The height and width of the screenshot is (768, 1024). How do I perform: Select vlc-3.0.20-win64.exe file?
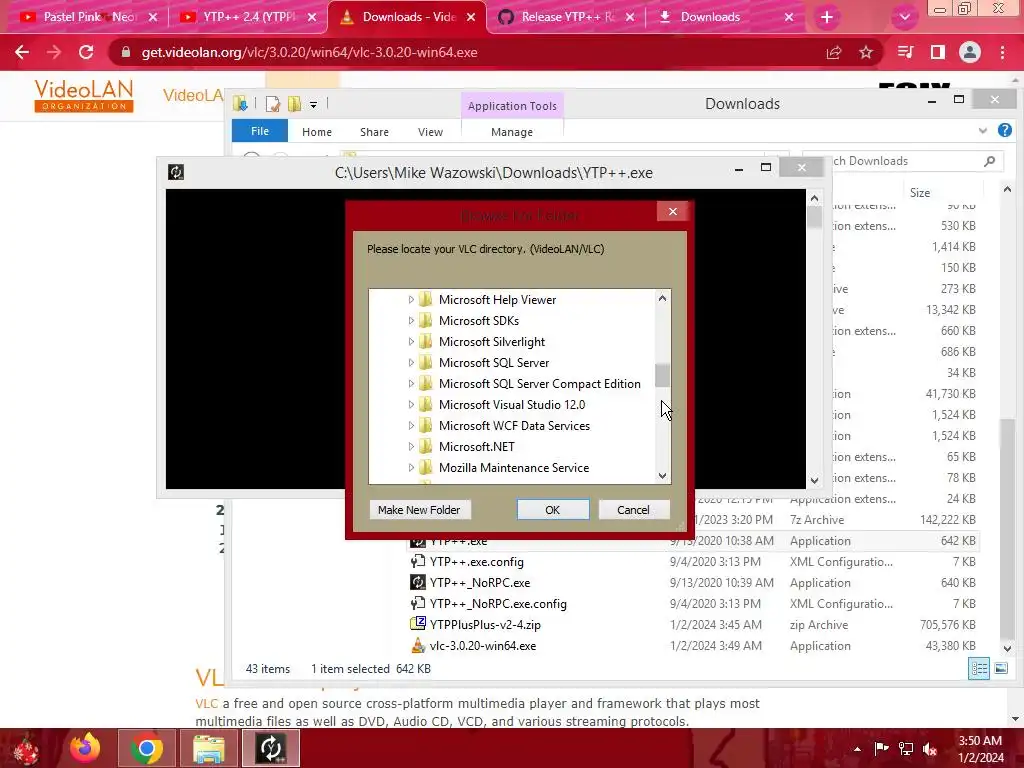483,646
